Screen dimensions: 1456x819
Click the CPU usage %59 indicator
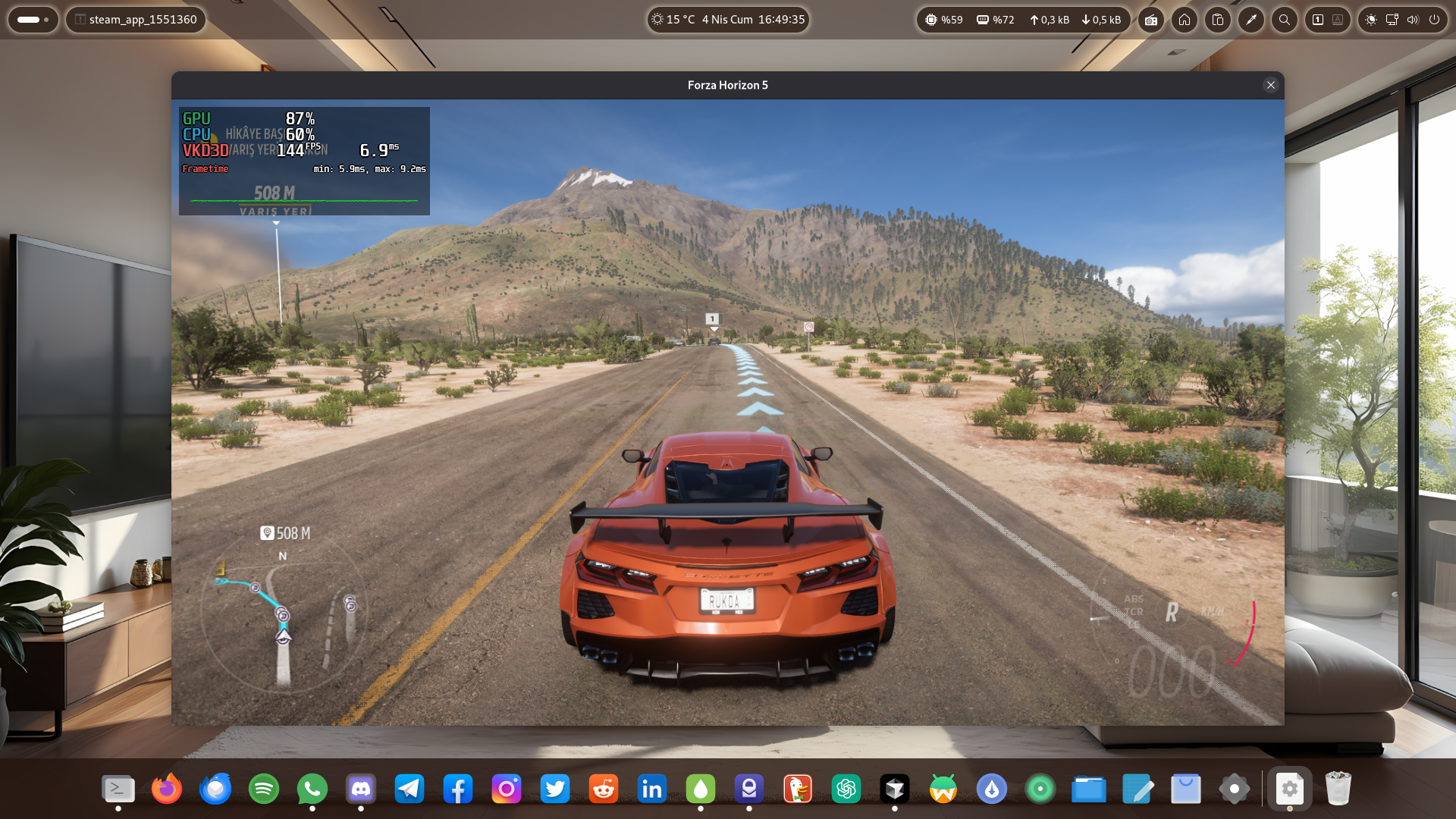pos(944,20)
